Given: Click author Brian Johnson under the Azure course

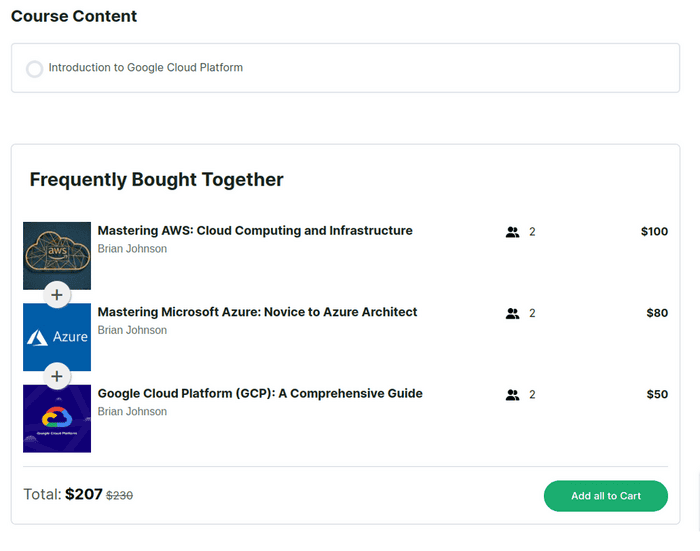Looking at the screenshot, I should (132, 330).
